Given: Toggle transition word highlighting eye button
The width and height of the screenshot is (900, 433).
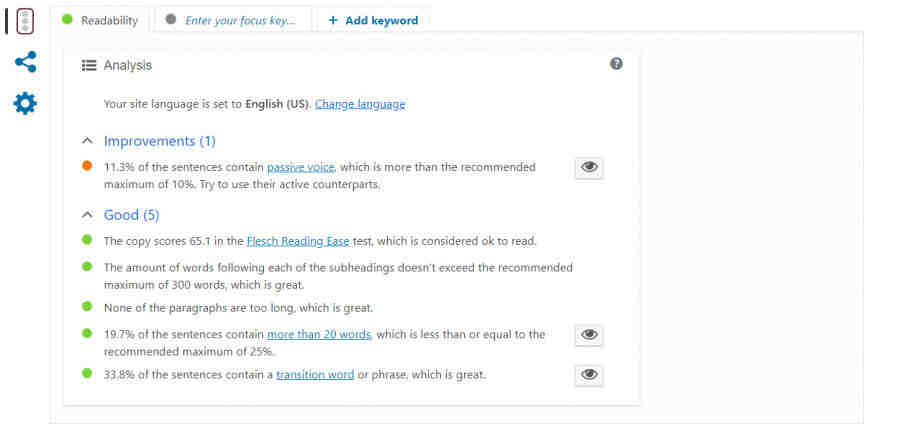Looking at the screenshot, I should pyautogui.click(x=589, y=375).
